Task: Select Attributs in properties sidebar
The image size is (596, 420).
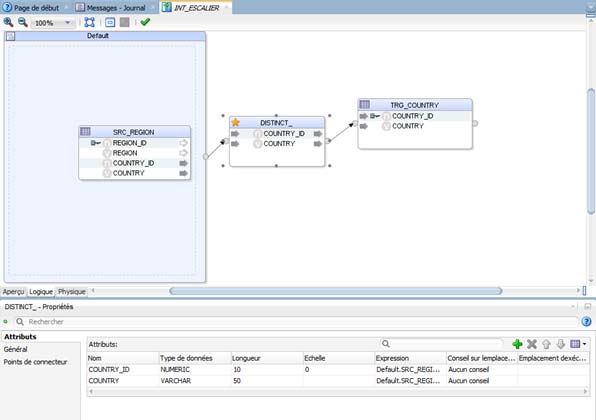Action: coord(20,337)
